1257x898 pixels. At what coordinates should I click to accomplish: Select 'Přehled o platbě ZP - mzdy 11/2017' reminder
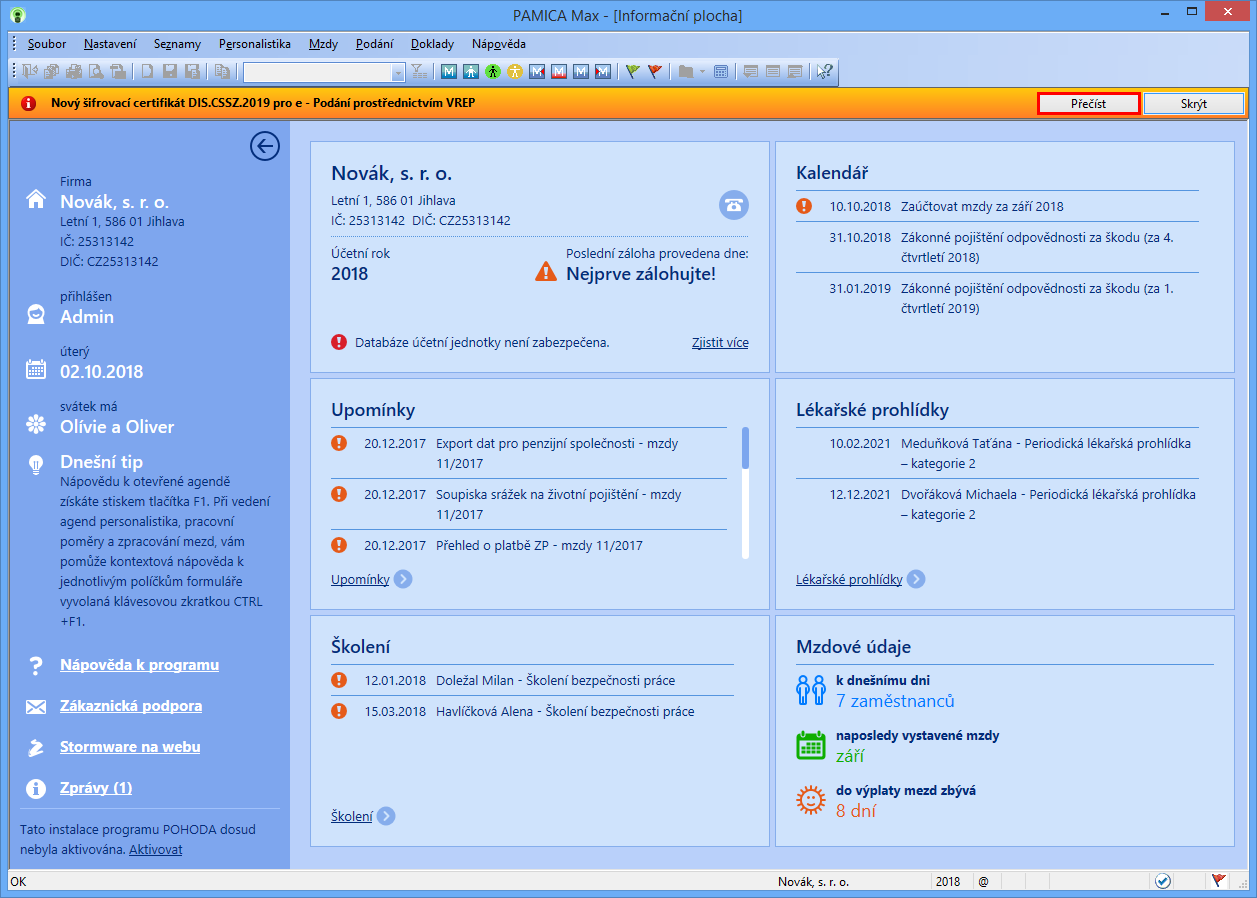tap(529, 545)
